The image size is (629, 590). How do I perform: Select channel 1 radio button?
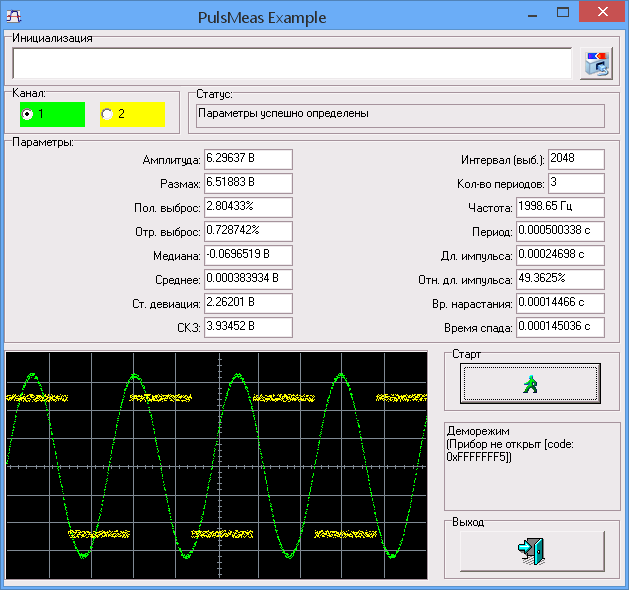tap(27, 114)
